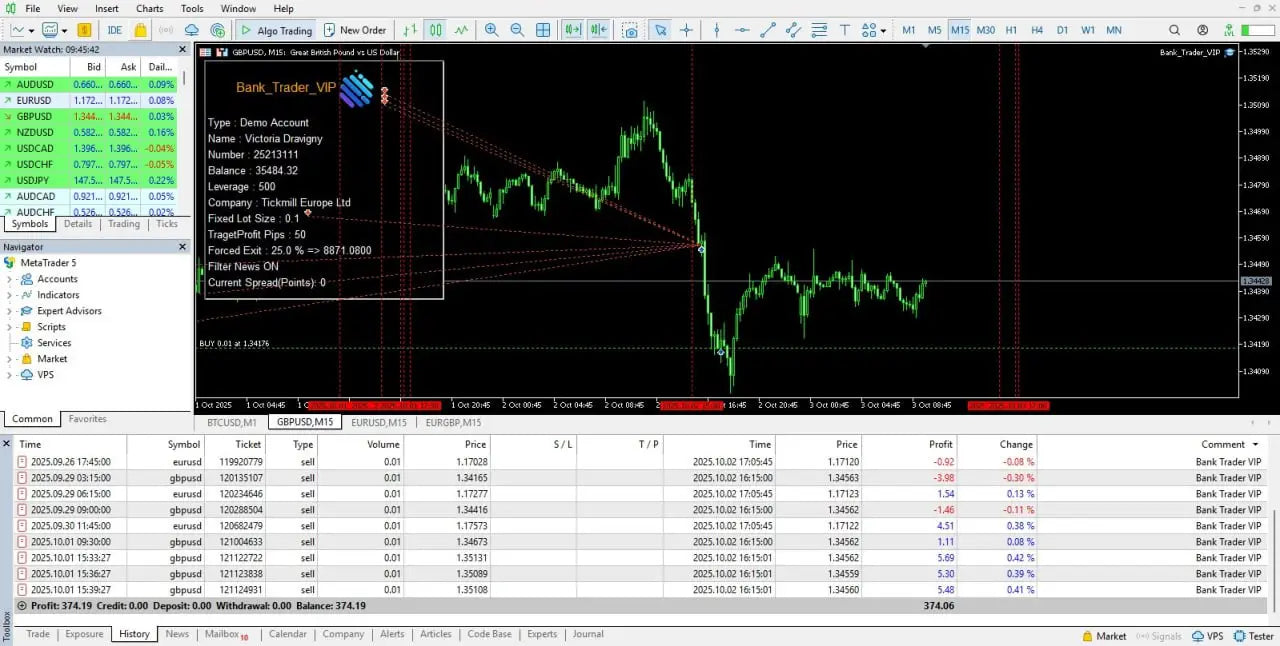Click the gold dollar trading account icon
Image resolution: width=1280 pixels, height=646 pixels.
click(84, 30)
